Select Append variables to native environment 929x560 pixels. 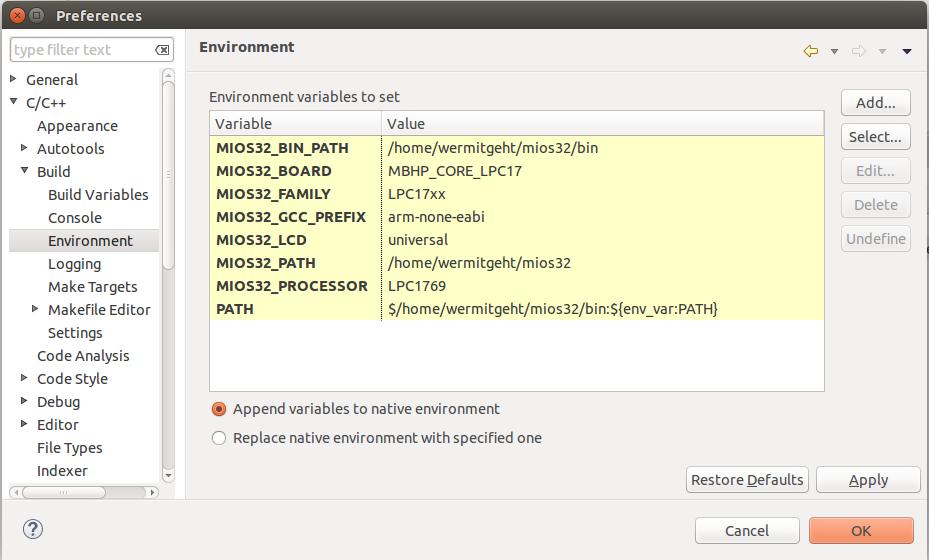pos(219,409)
